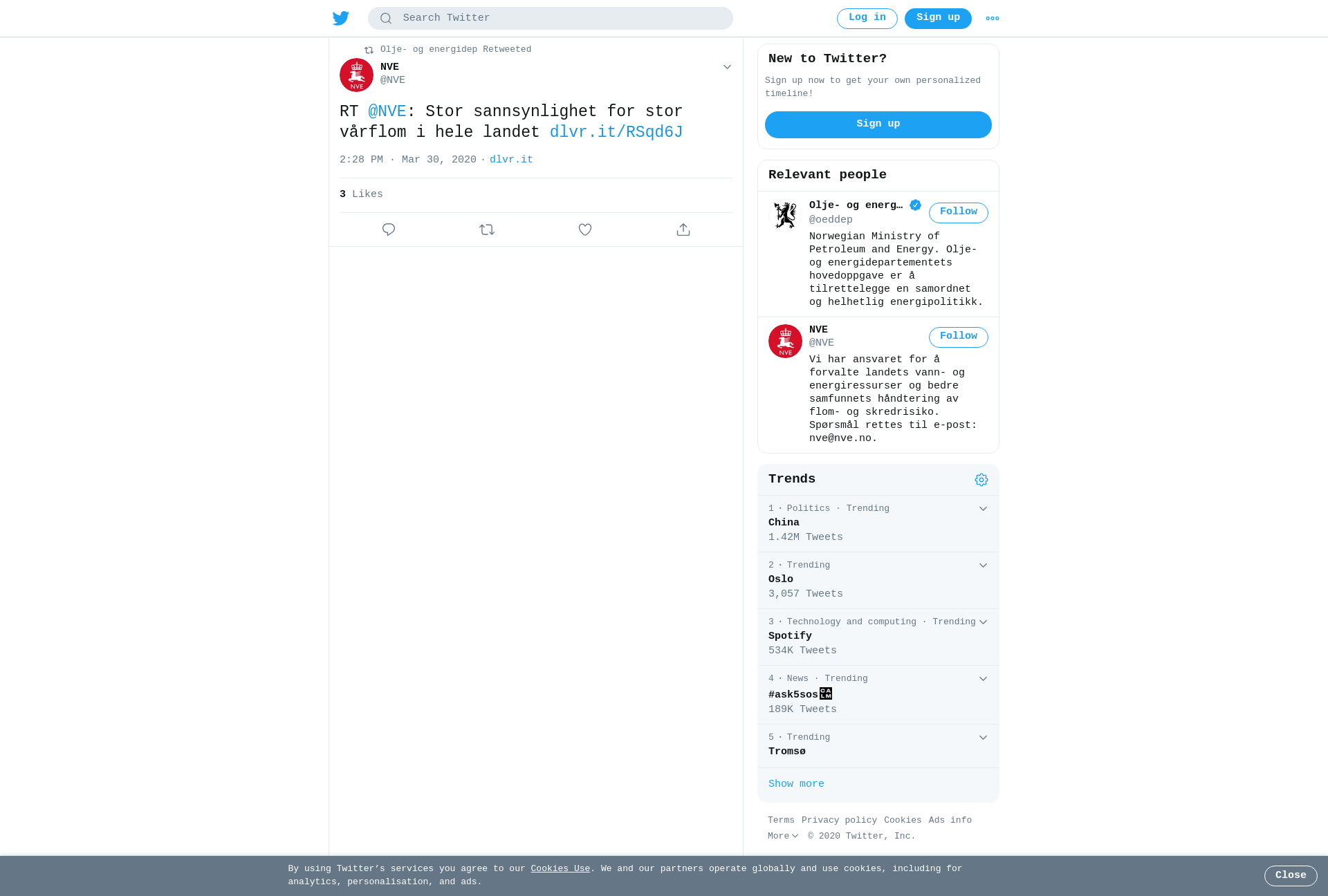Open Trends settings gear icon

(x=981, y=480)
